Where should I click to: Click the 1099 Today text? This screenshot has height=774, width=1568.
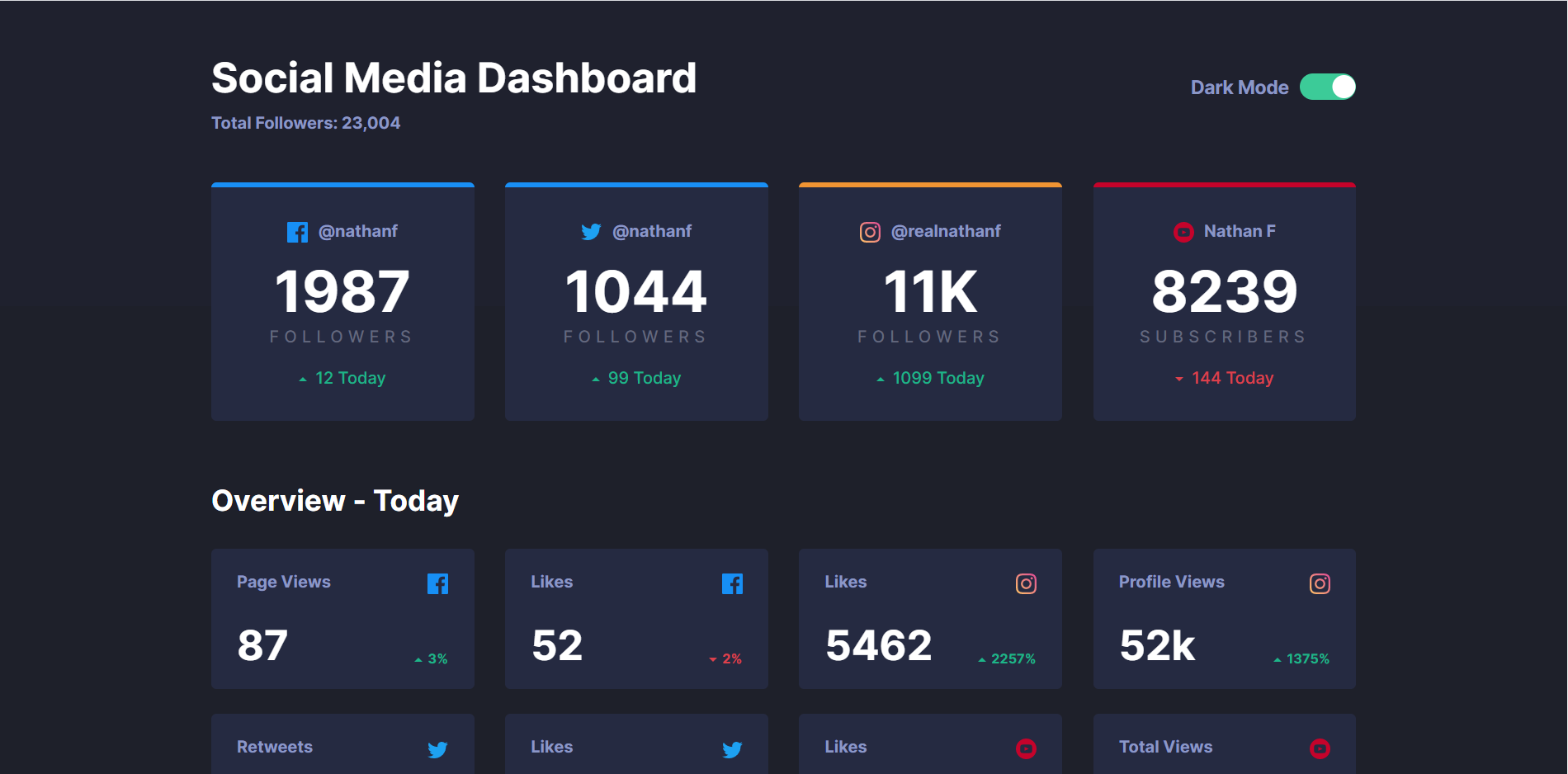(x=938, y=378)
